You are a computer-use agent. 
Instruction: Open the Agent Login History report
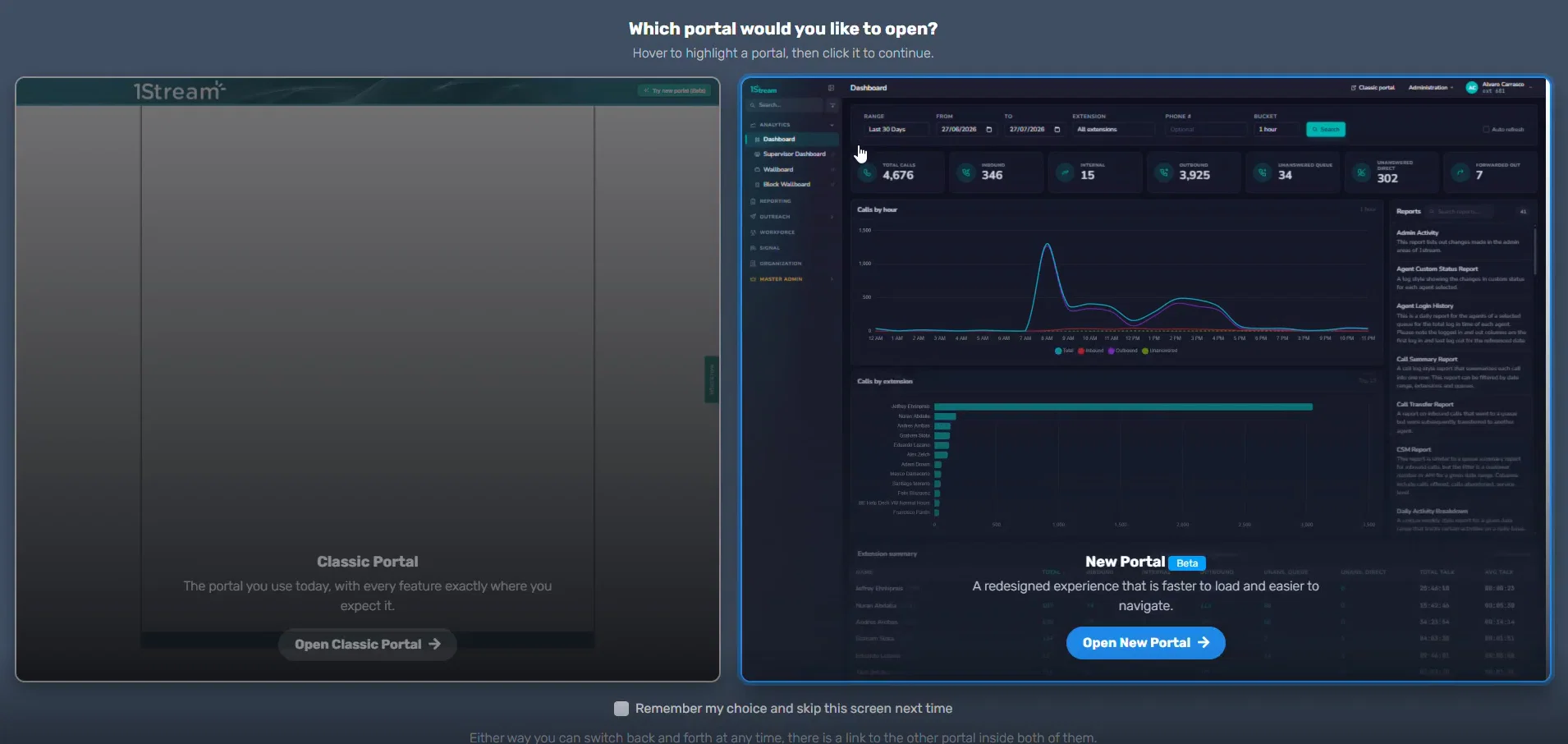1425,306
